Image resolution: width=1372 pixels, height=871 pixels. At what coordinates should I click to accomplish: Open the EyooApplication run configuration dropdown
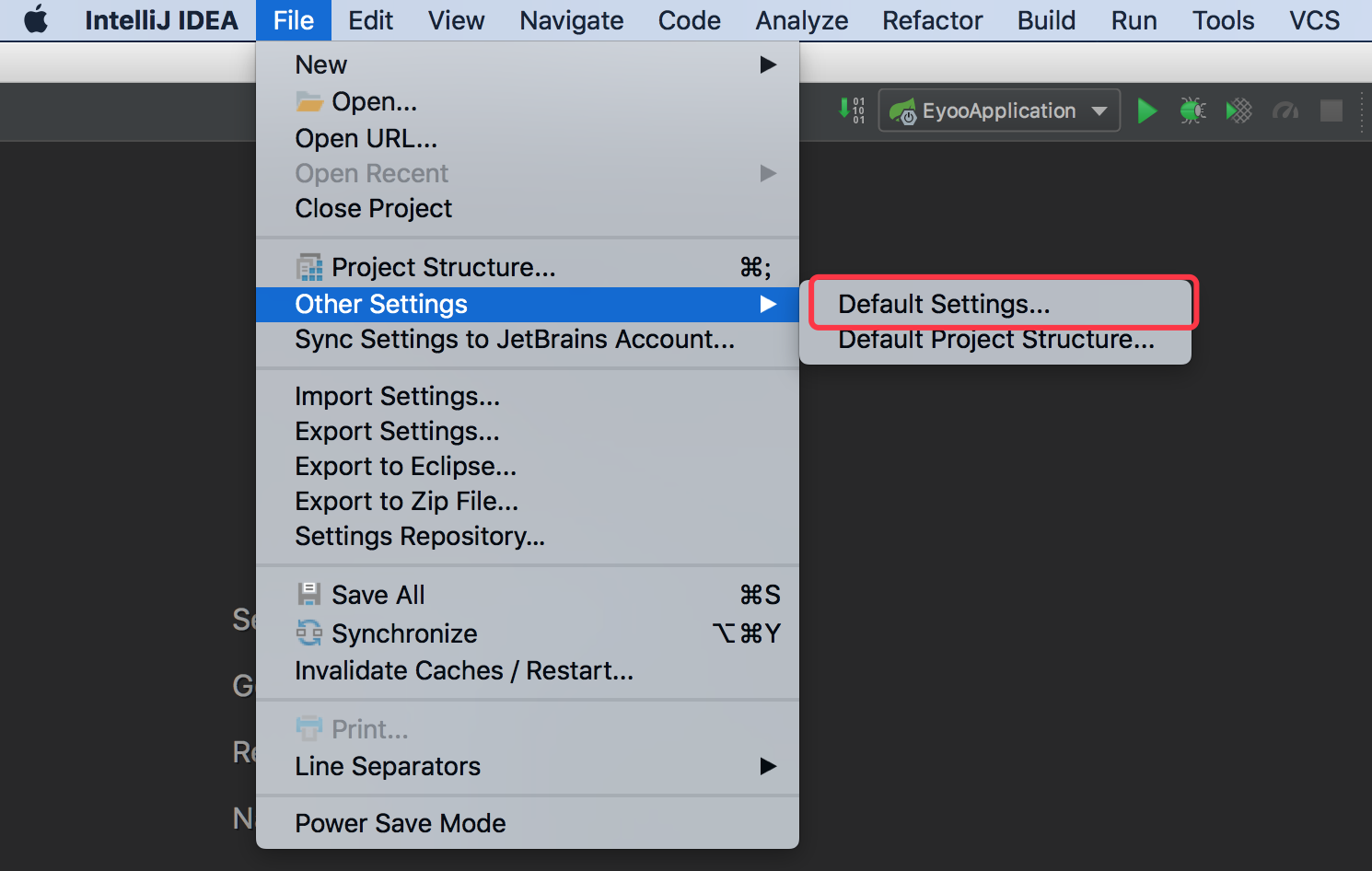pos(999,111)
